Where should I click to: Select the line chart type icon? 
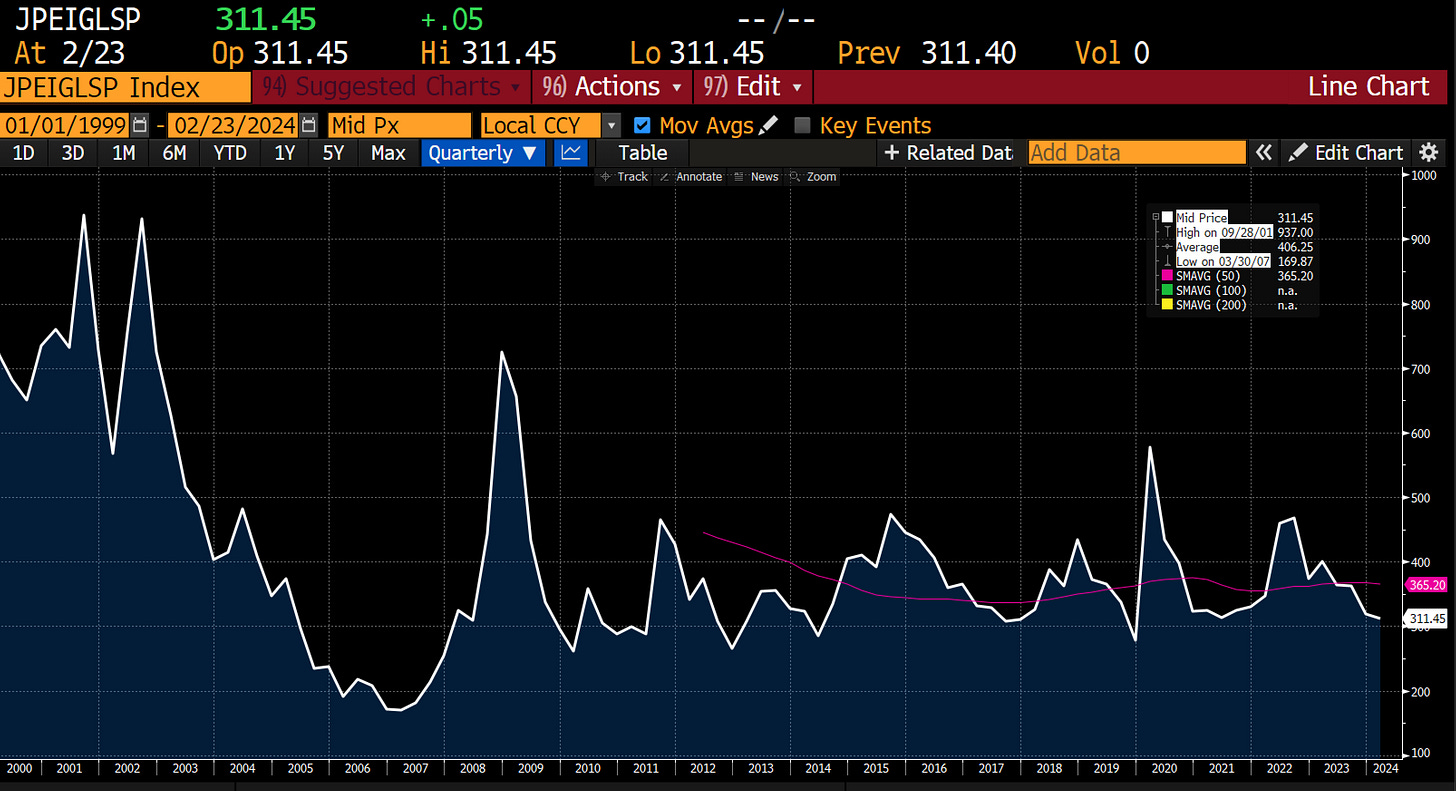point(570,152)
